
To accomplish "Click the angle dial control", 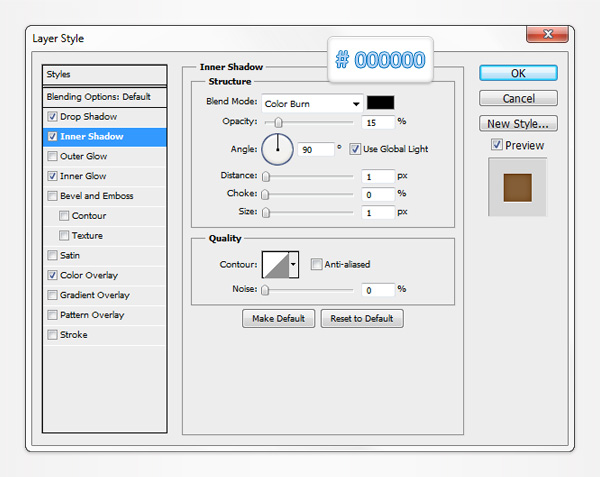I will point(277,149).
